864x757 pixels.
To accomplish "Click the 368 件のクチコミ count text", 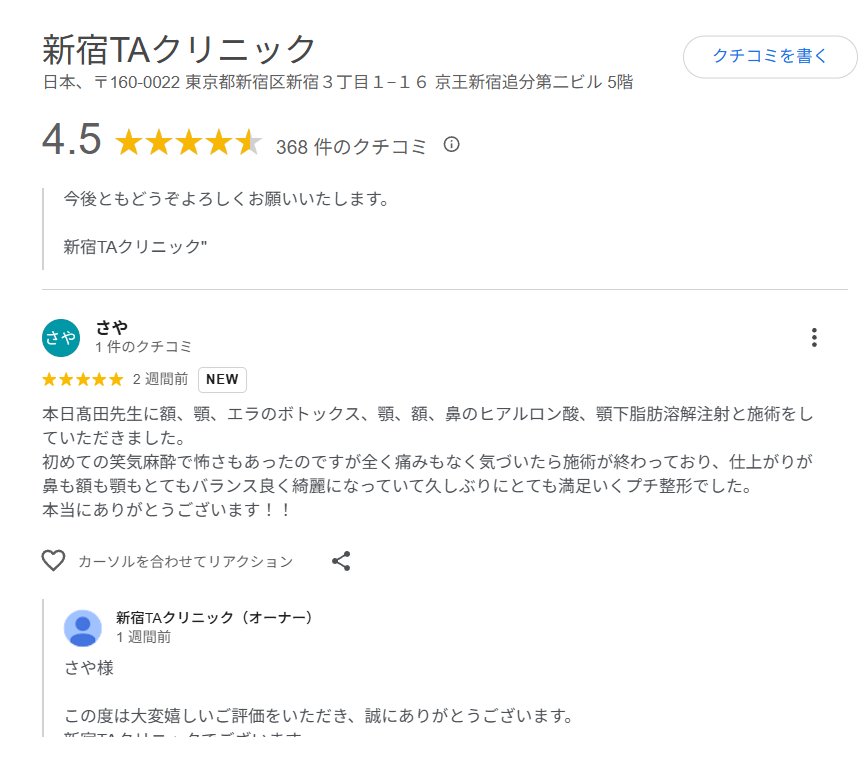I will (x=351, y=147).
